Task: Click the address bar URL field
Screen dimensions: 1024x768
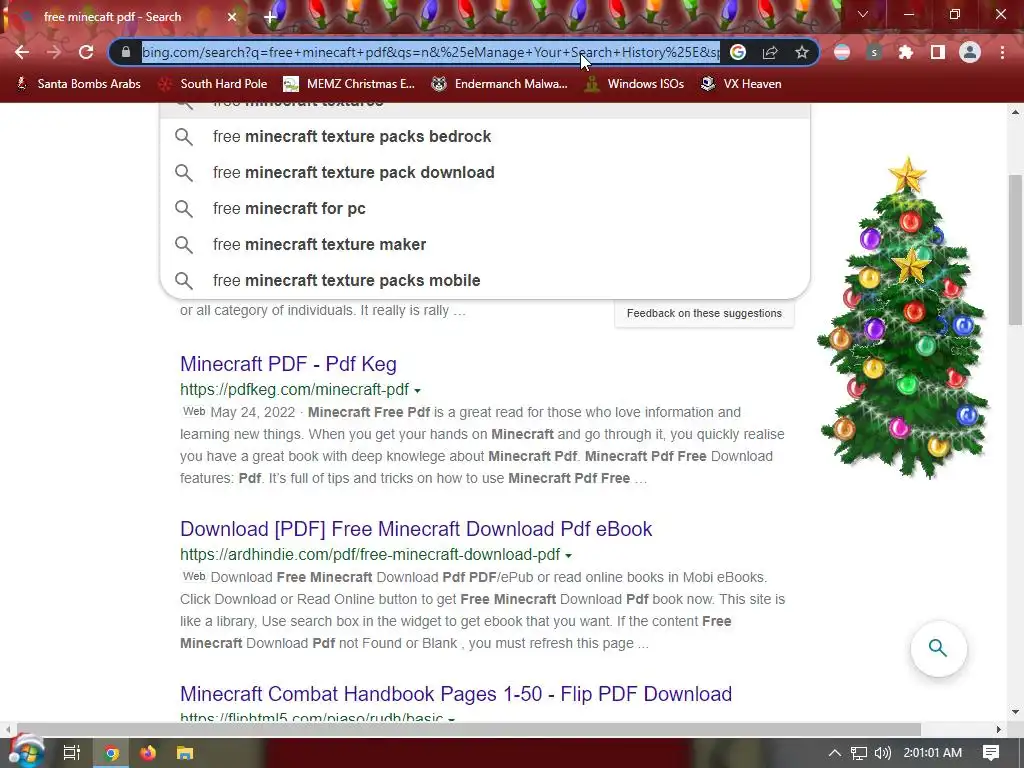Action: [431, 52]
